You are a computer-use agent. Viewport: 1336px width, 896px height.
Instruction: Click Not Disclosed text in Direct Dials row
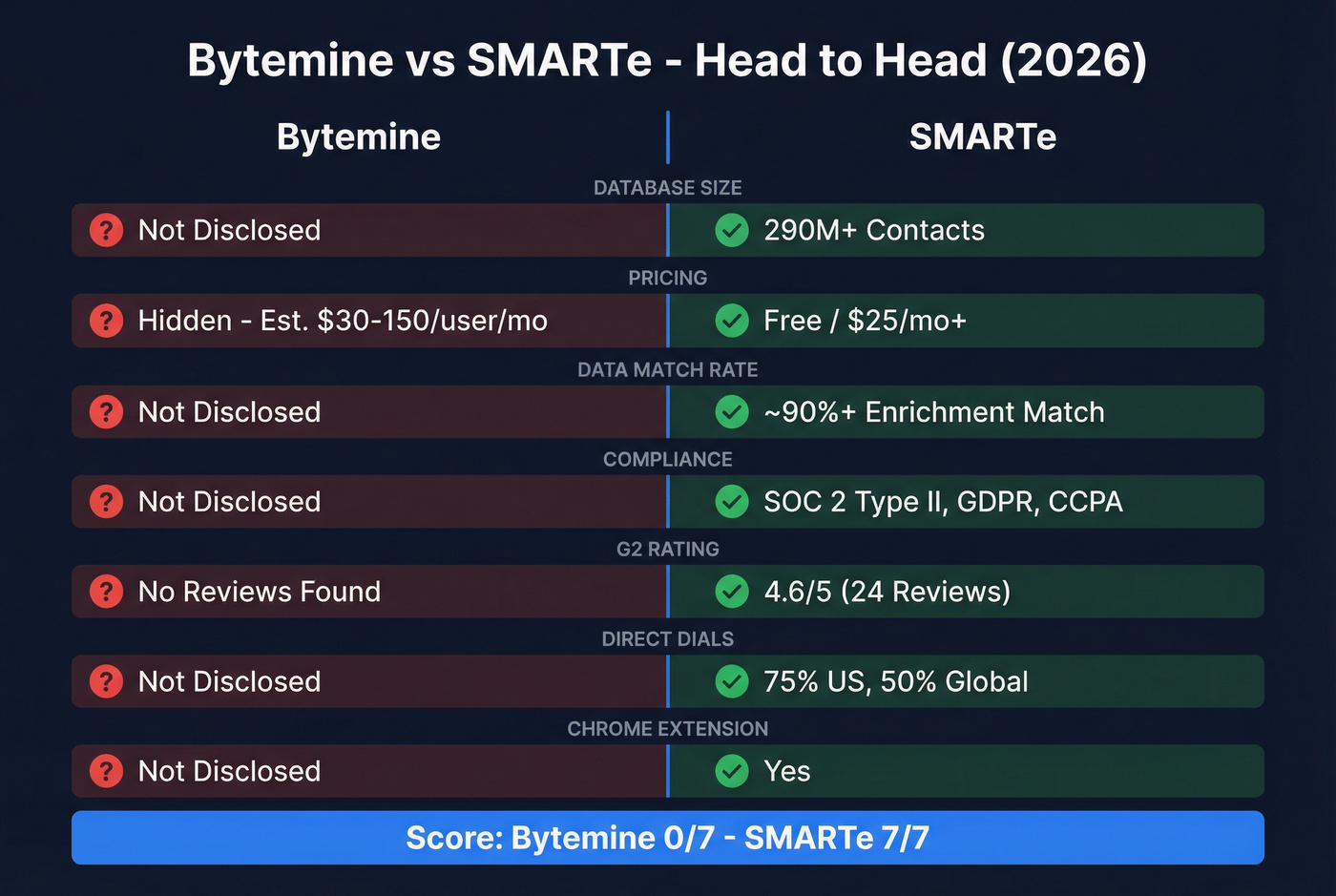[229, 681]
